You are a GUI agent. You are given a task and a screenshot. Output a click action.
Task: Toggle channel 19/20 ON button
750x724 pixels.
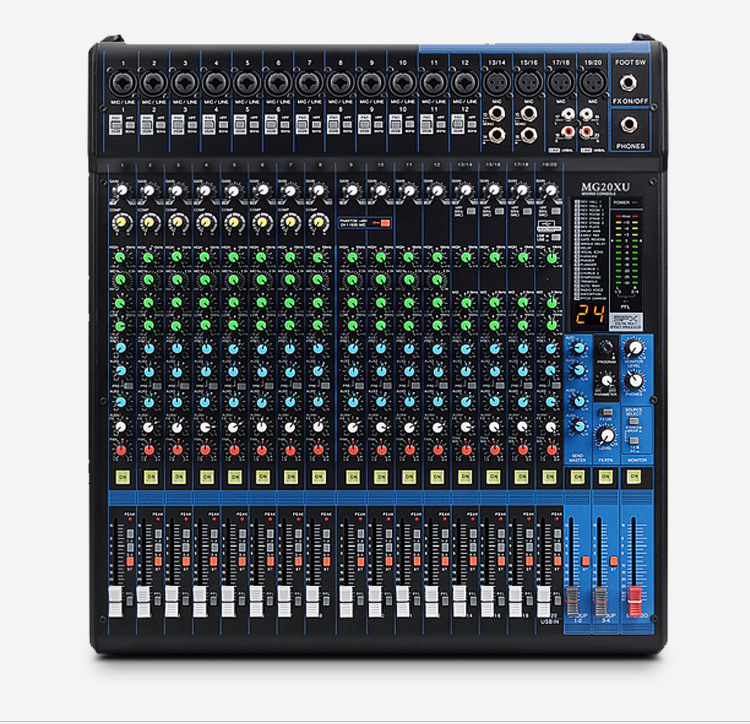coord(550,477)
